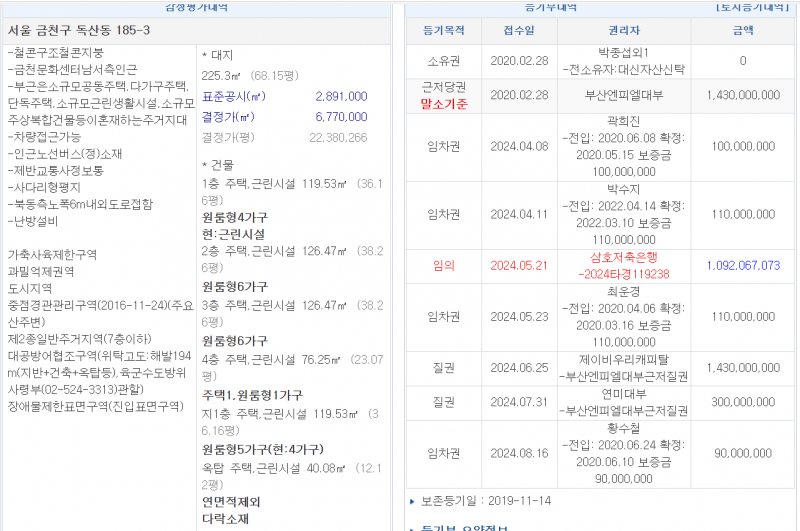Click 원룸형5가구(현:4가구) bold text
Screen dimensions: 800x531
(263, 450)
